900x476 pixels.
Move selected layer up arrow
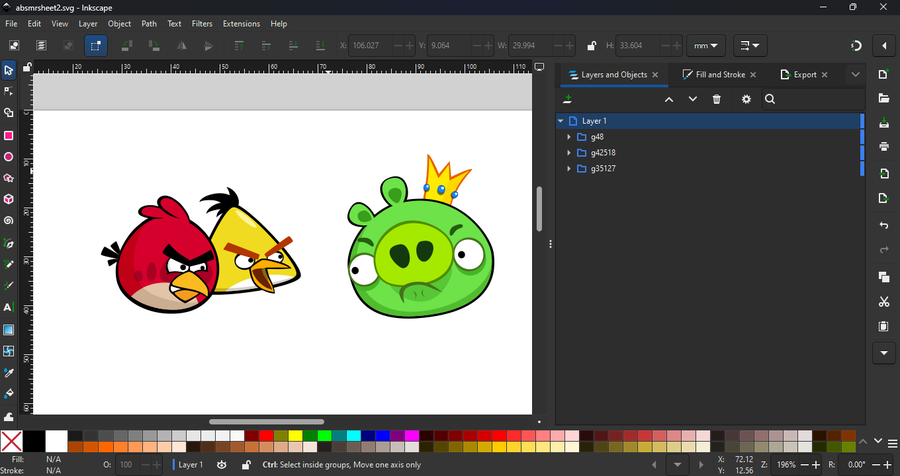point(669,99)
